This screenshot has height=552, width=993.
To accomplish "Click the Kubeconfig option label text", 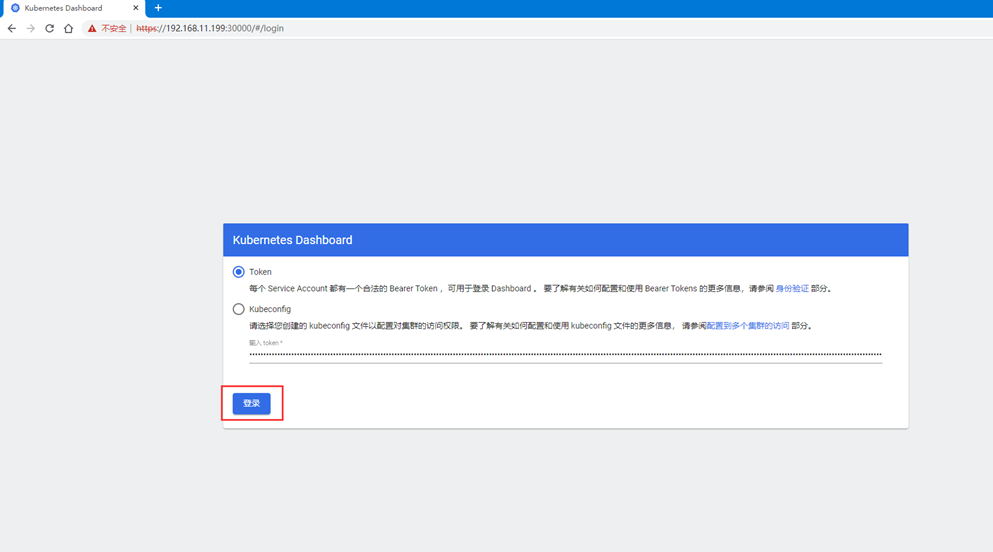I will [270, 310].
